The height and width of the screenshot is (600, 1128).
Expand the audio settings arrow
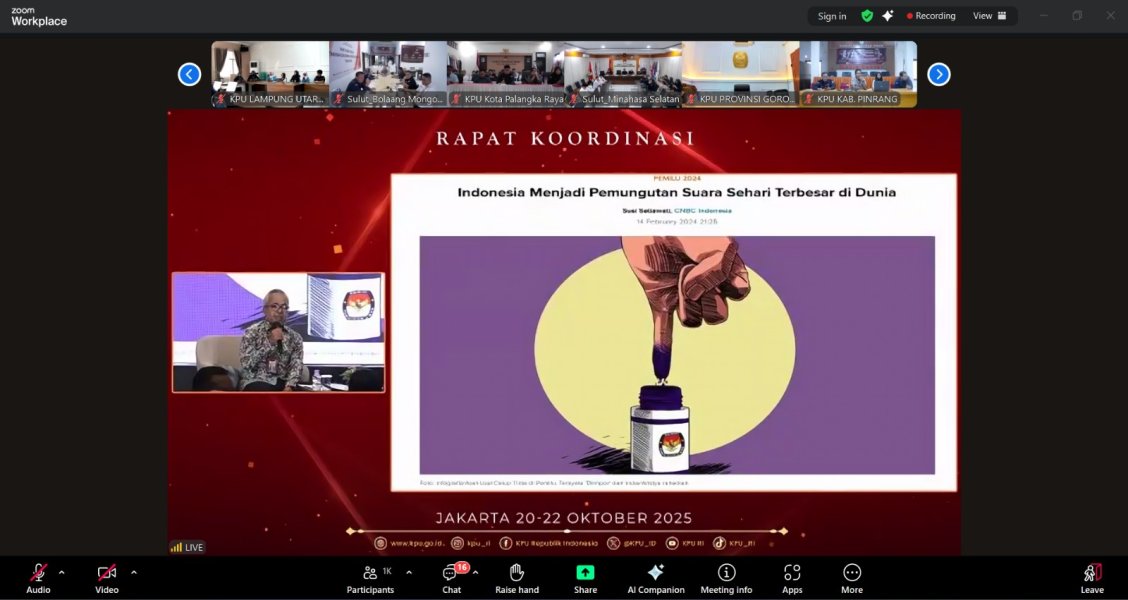tap(62, 573)
